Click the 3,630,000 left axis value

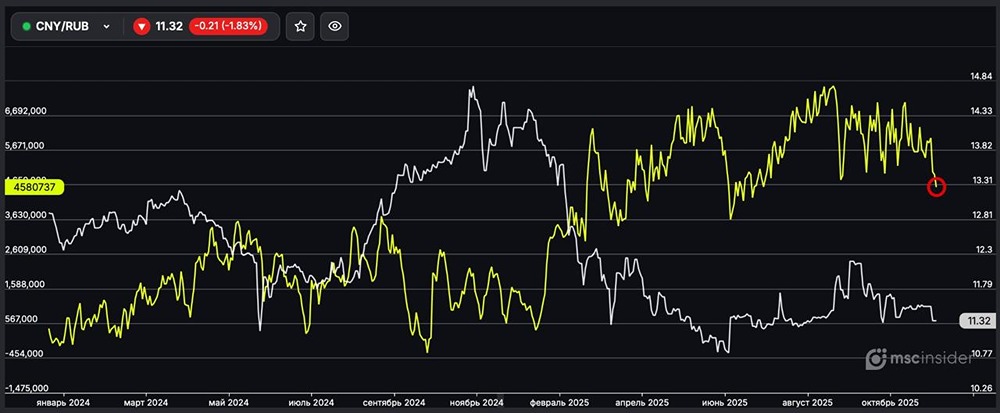click(26, 215)
